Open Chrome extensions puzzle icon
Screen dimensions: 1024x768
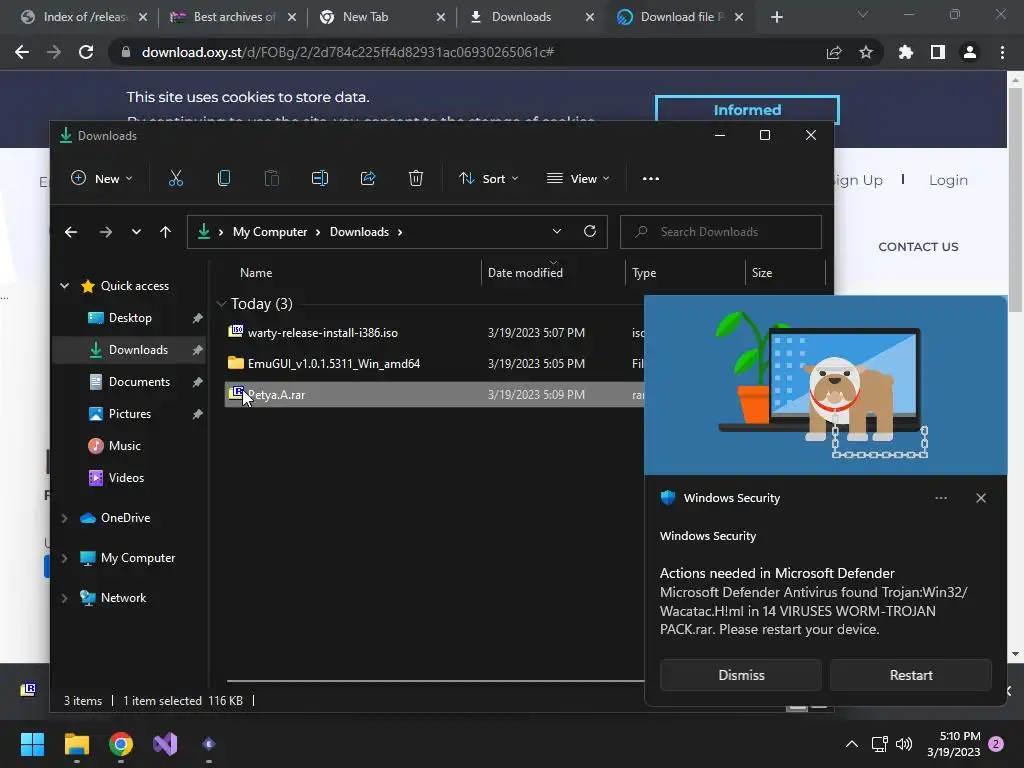[906, 52]
